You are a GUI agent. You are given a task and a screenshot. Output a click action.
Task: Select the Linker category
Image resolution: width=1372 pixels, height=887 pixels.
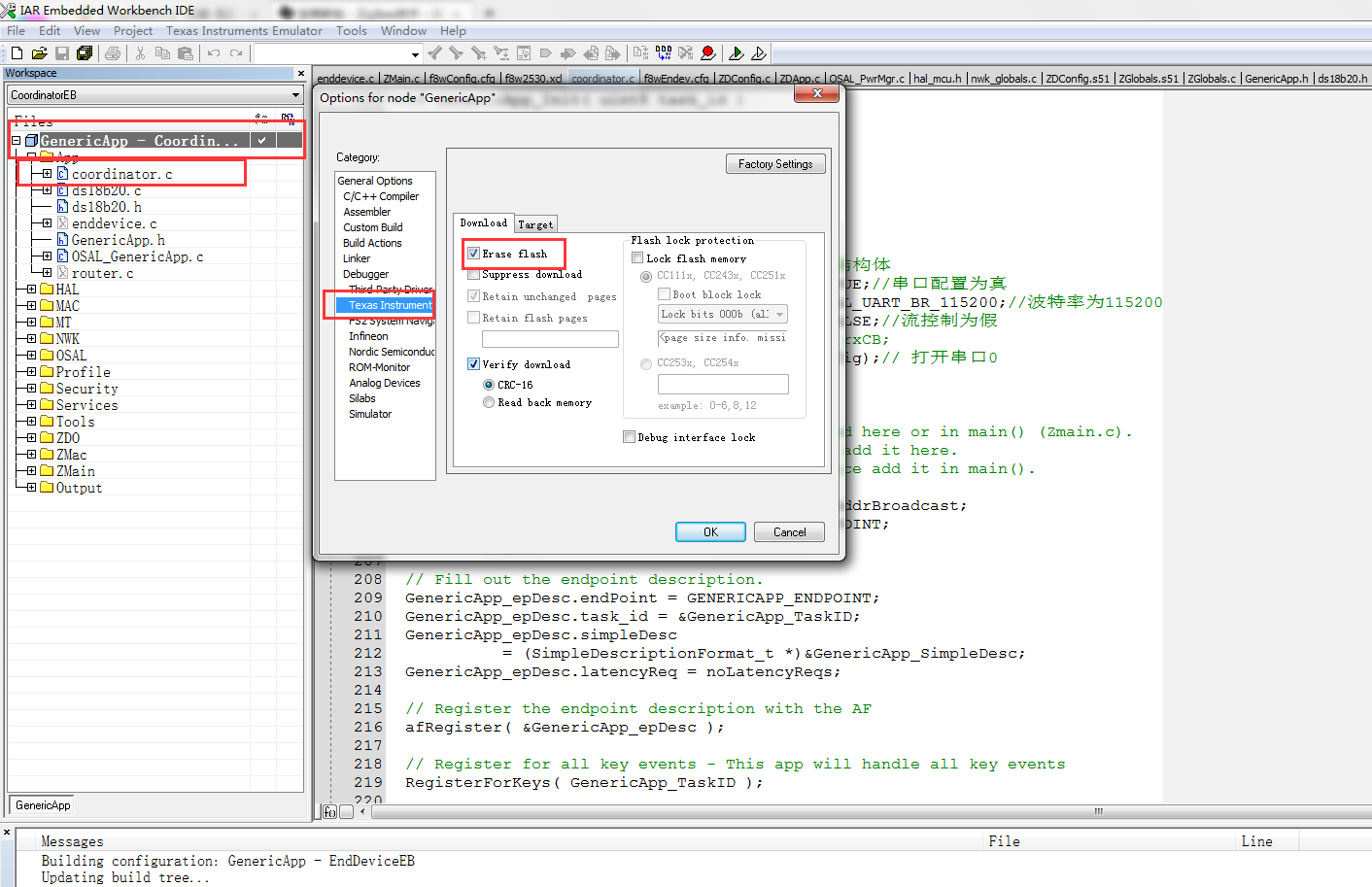[357, 258]
